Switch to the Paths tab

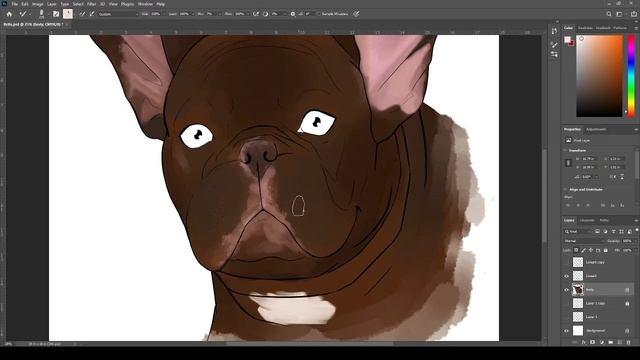click(x=604, y=220)
